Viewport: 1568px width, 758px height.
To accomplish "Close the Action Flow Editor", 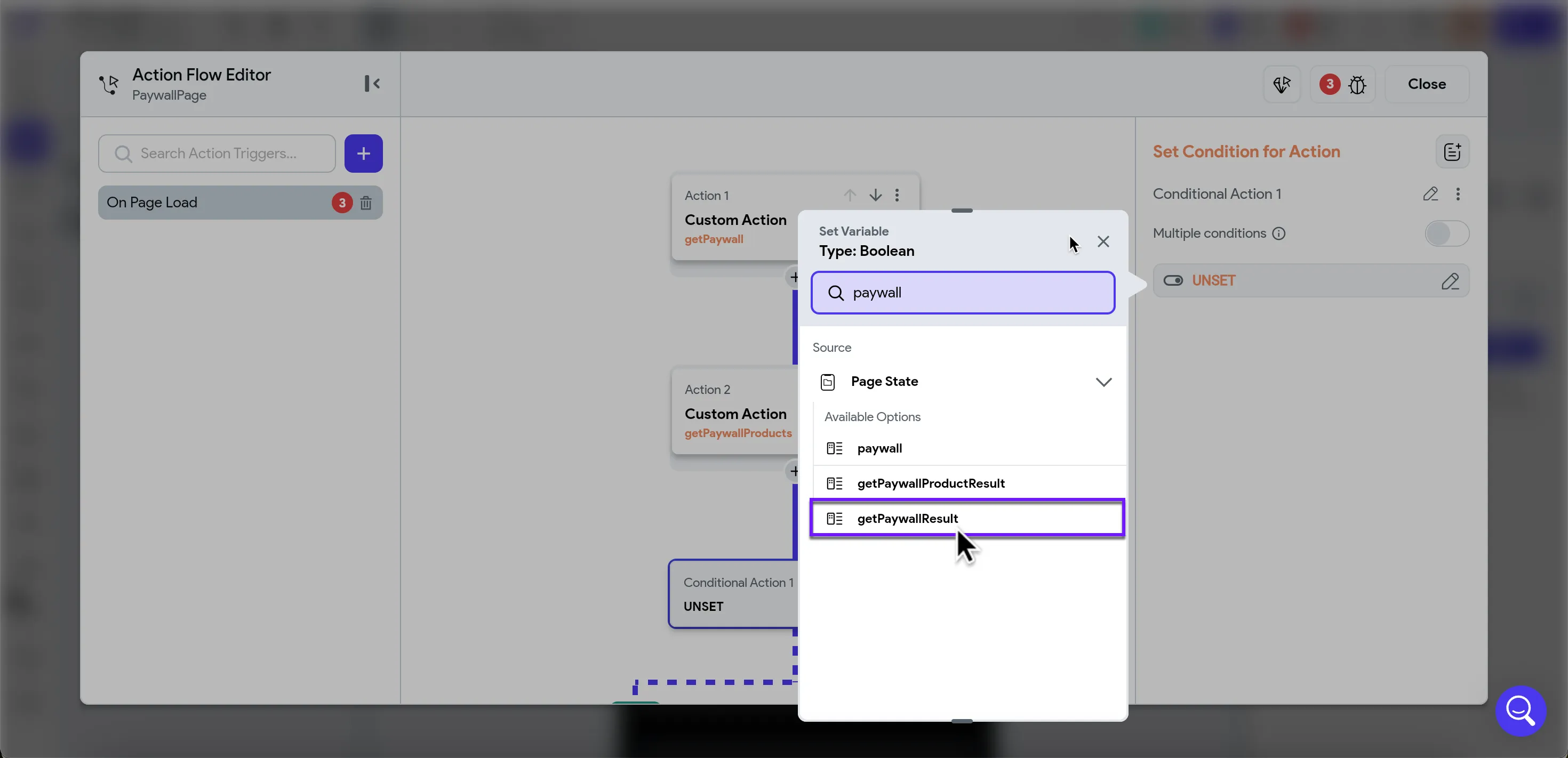I will point(1426,85).
